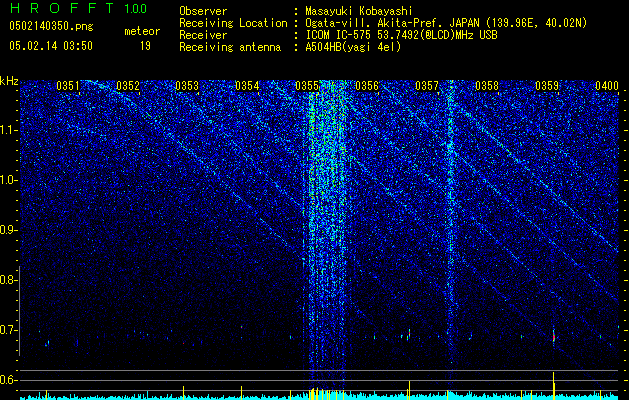Image resolution: width=629 pixels, height=400 pixels.
Task: Click the 0357 time marker
Action: point(427,86)
